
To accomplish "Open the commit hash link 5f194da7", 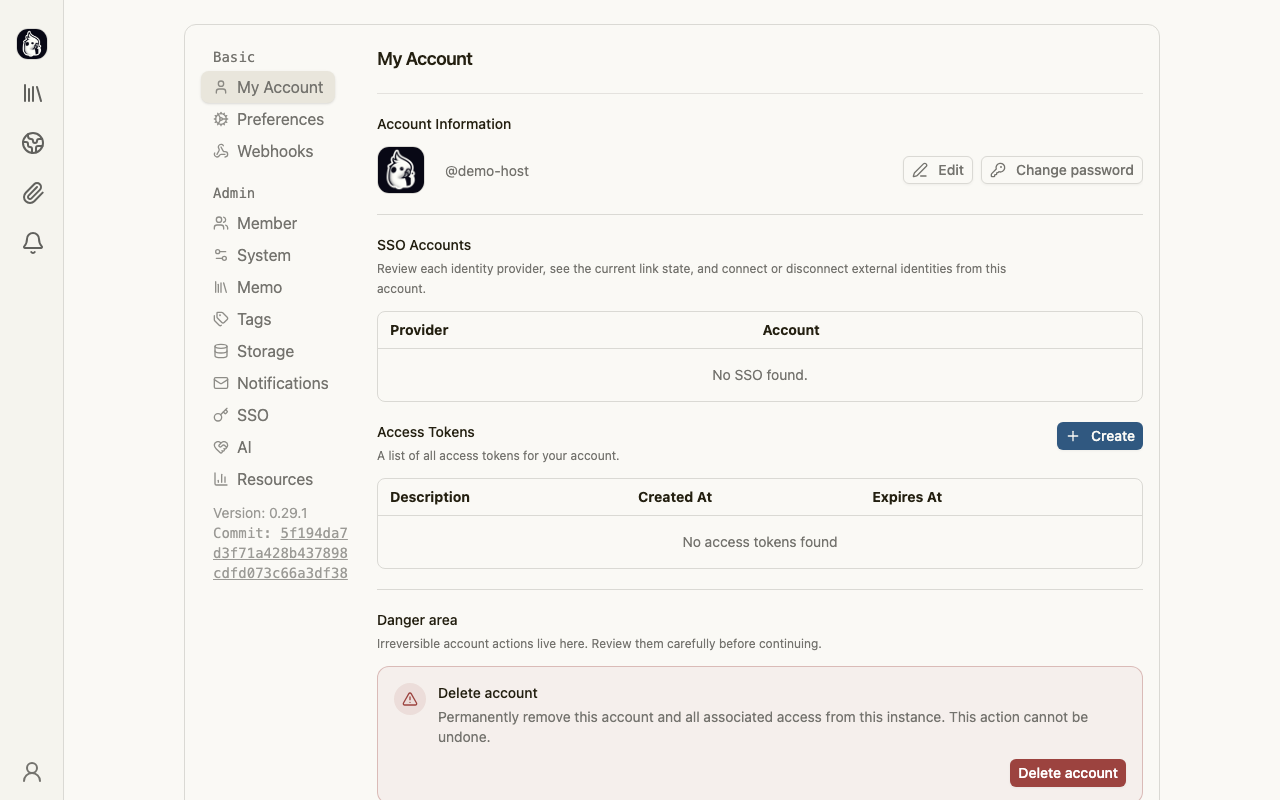I will pyautogui.click(x=280, y=553).
